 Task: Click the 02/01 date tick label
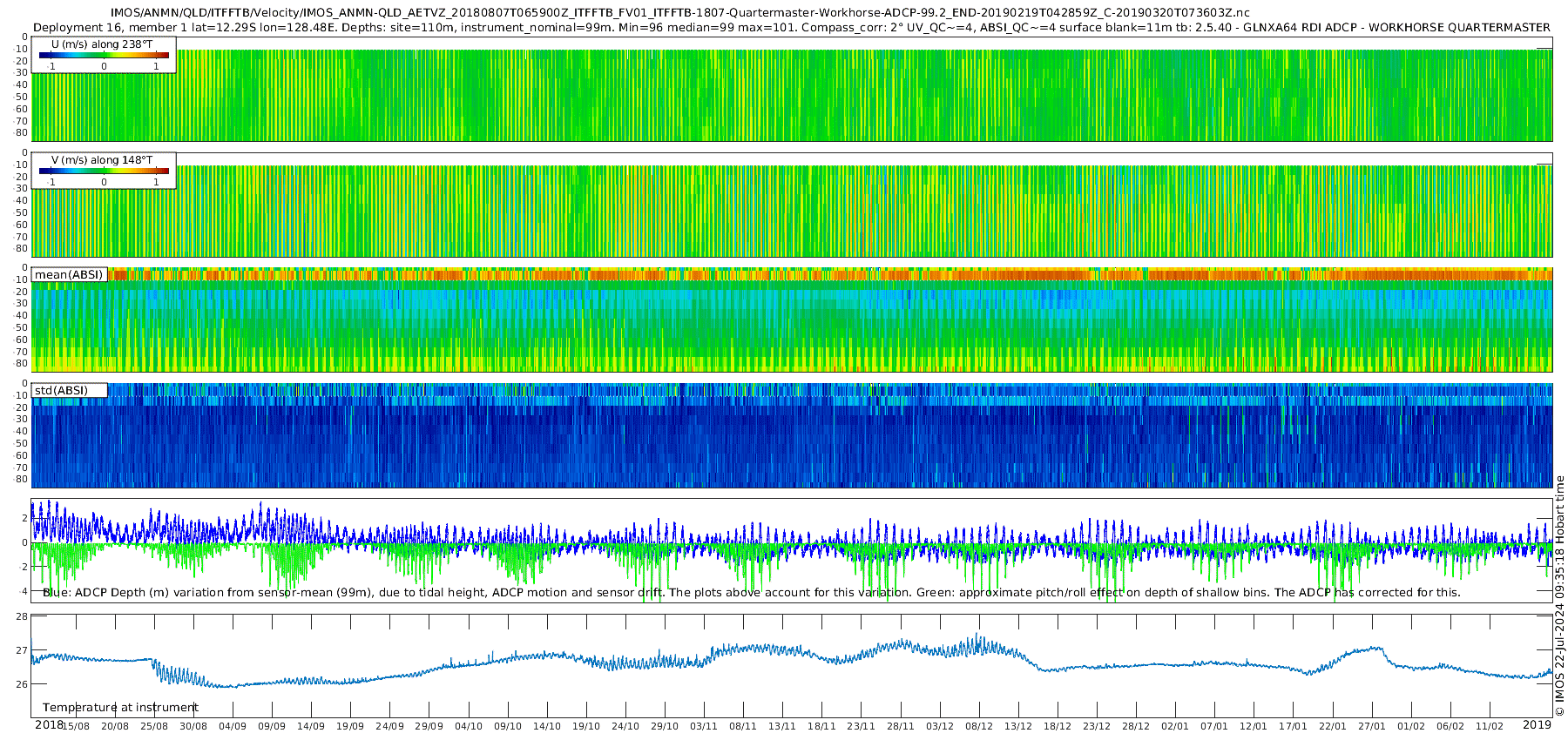[x=1175, y=726]
